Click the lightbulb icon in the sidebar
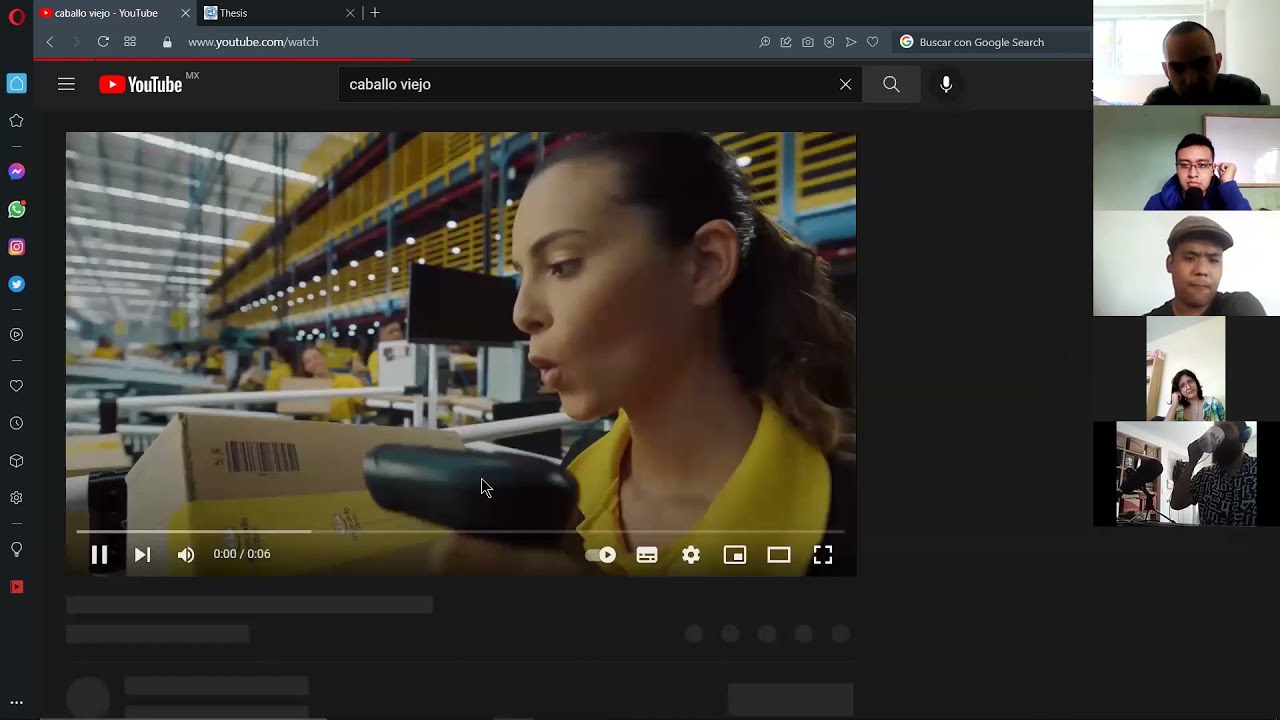 pos(16,550)
